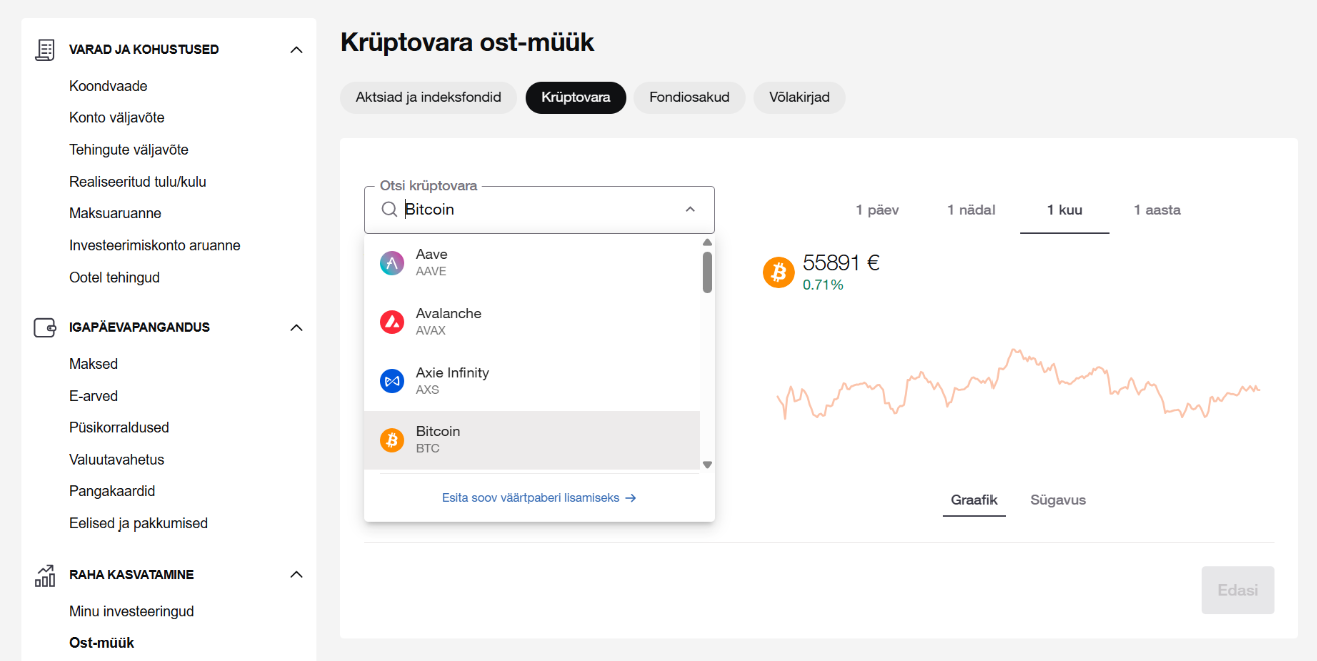Switch to the Sügavus view
The height and width of the screenshot is (661, 1317).
(1058, 500)
